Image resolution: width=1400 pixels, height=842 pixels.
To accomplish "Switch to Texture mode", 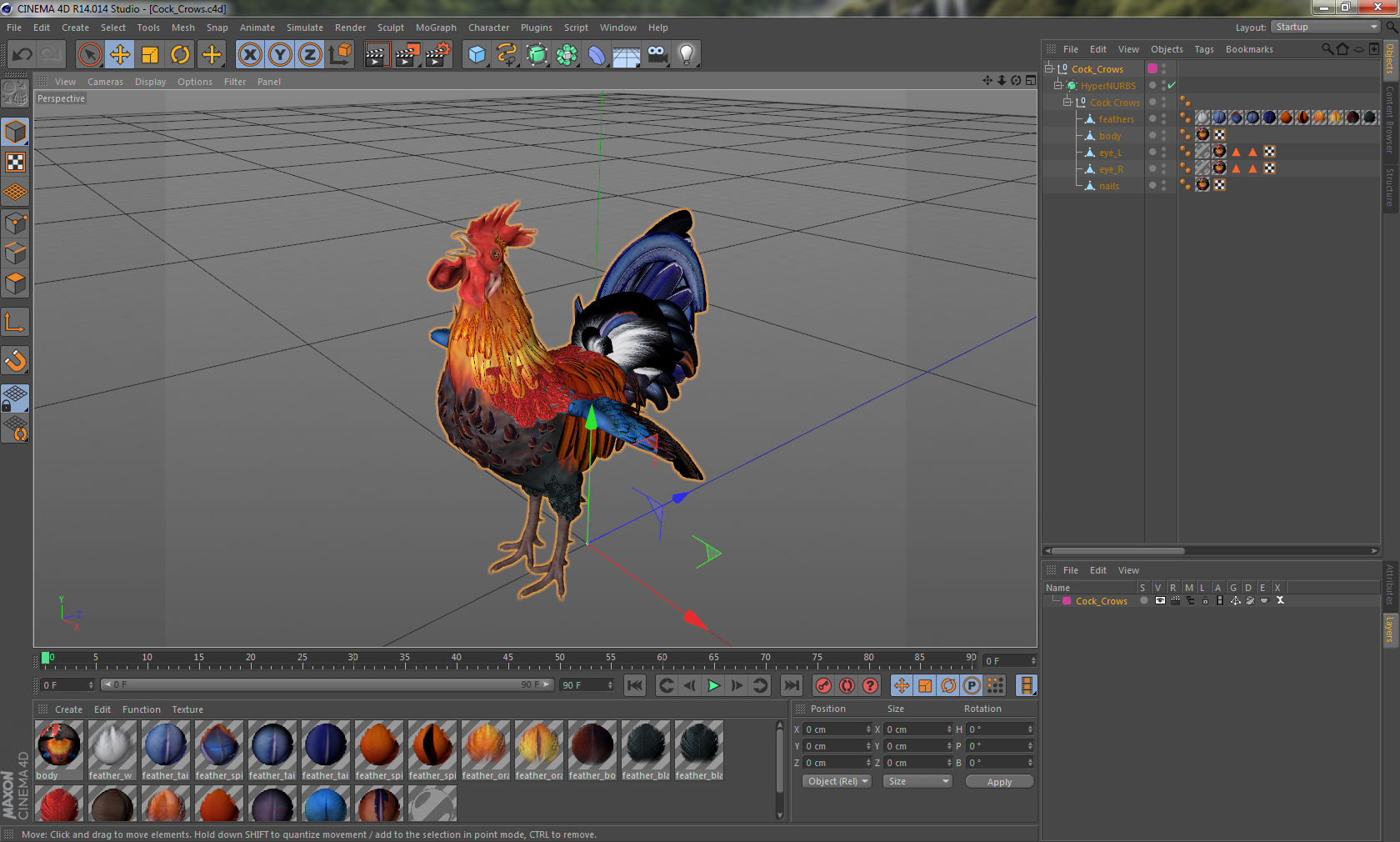I will (x=15, y=162).
